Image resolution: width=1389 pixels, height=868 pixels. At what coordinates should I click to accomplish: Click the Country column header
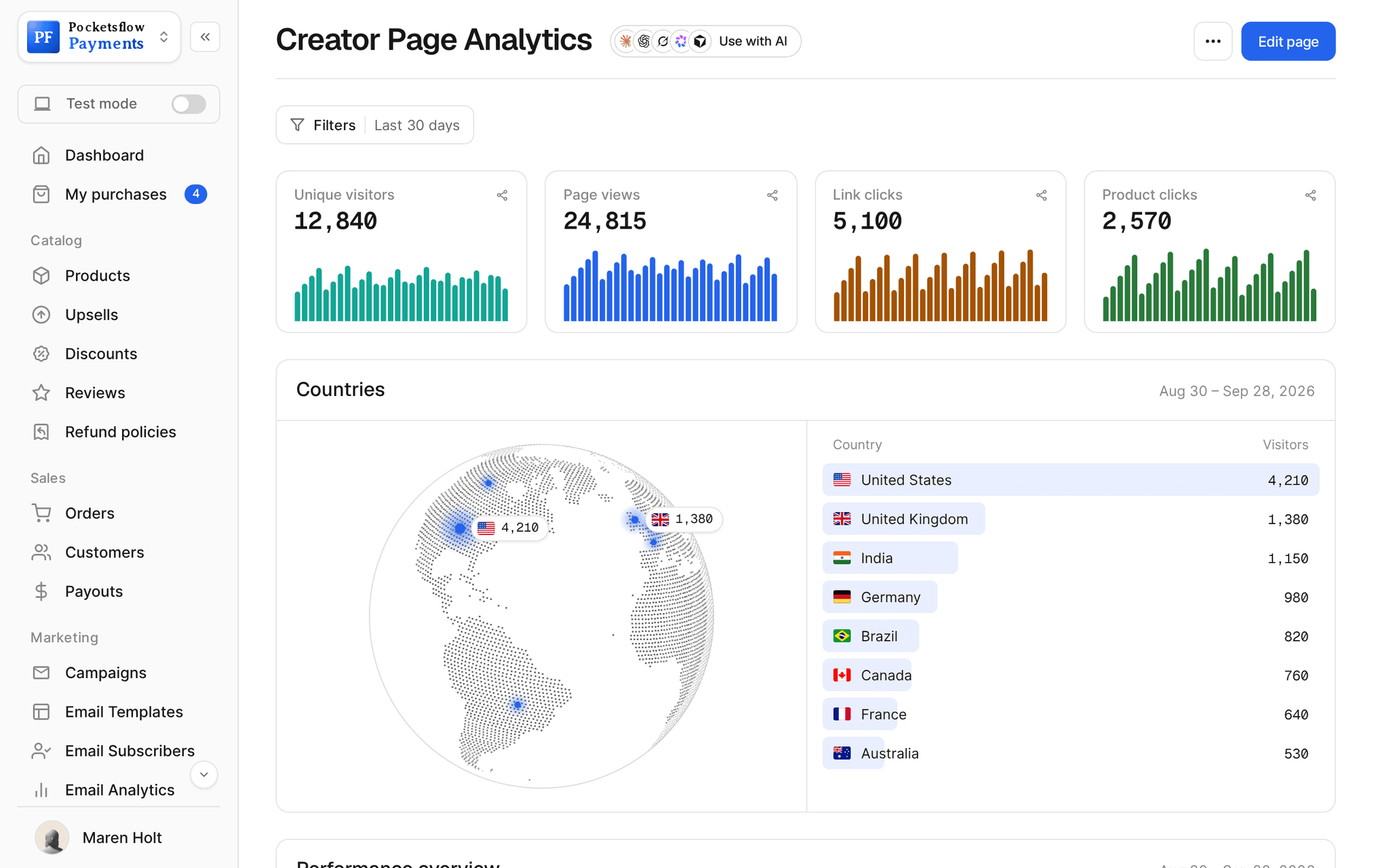[x=857, y=445]
